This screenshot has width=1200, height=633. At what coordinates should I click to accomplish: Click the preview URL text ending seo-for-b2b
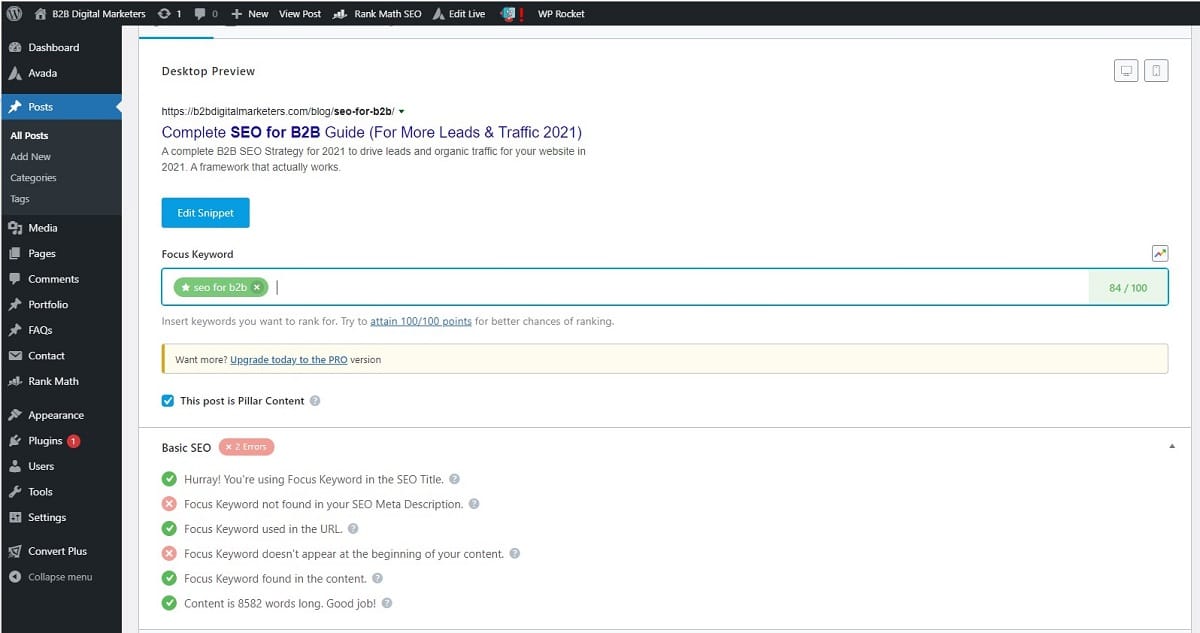pyautogui.click(x=278, y=112)
